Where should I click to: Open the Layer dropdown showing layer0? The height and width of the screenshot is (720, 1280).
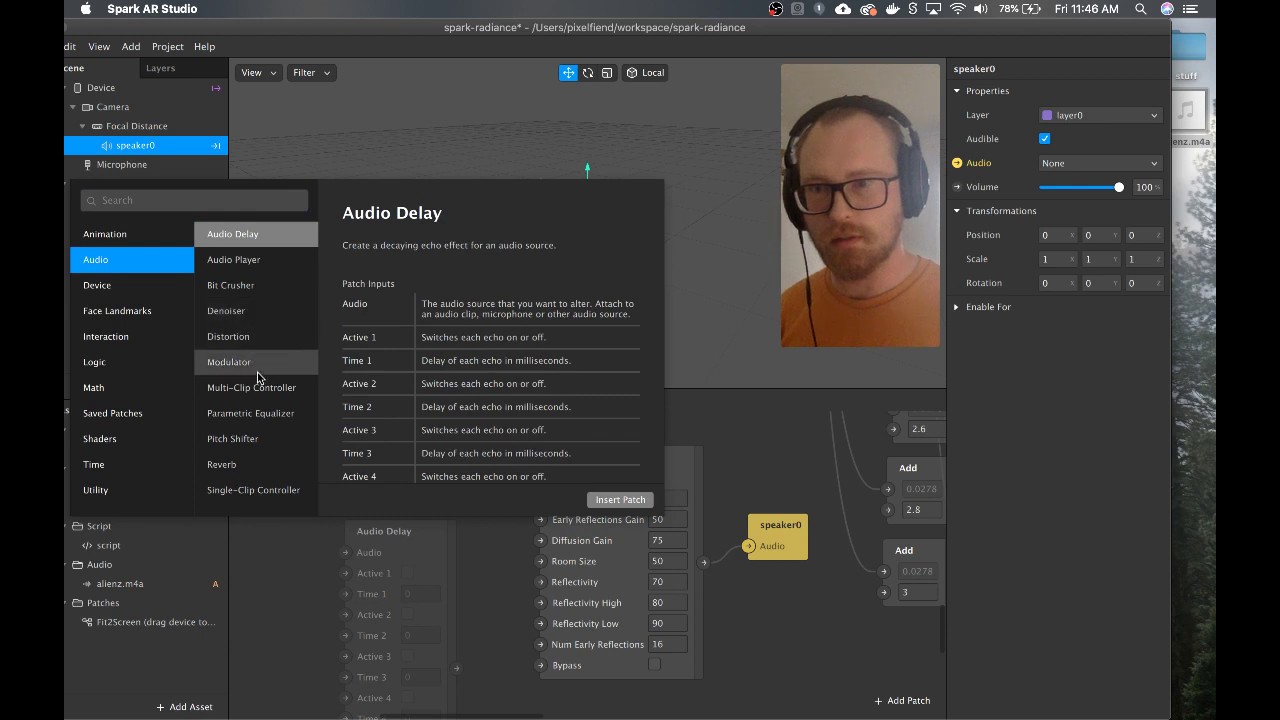tap(1100, 115)
